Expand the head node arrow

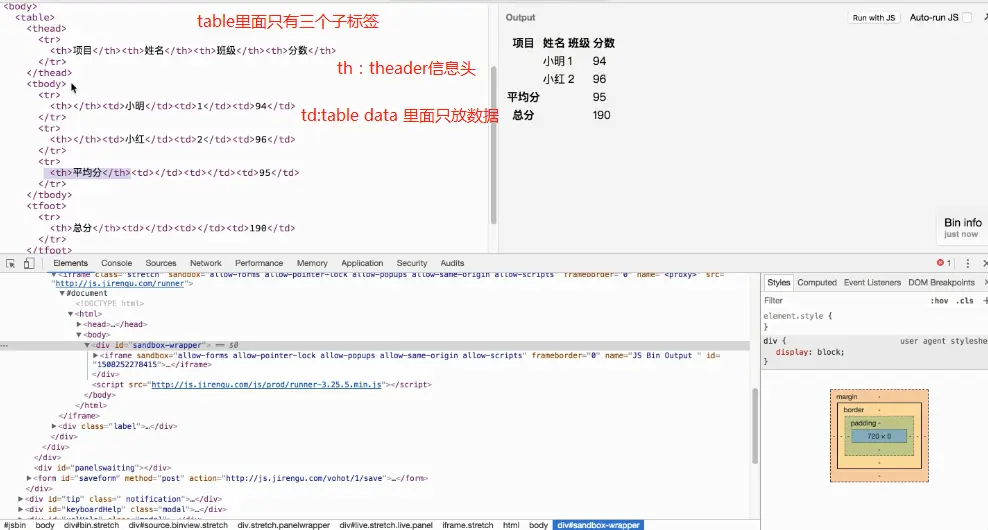pos(79,325)
